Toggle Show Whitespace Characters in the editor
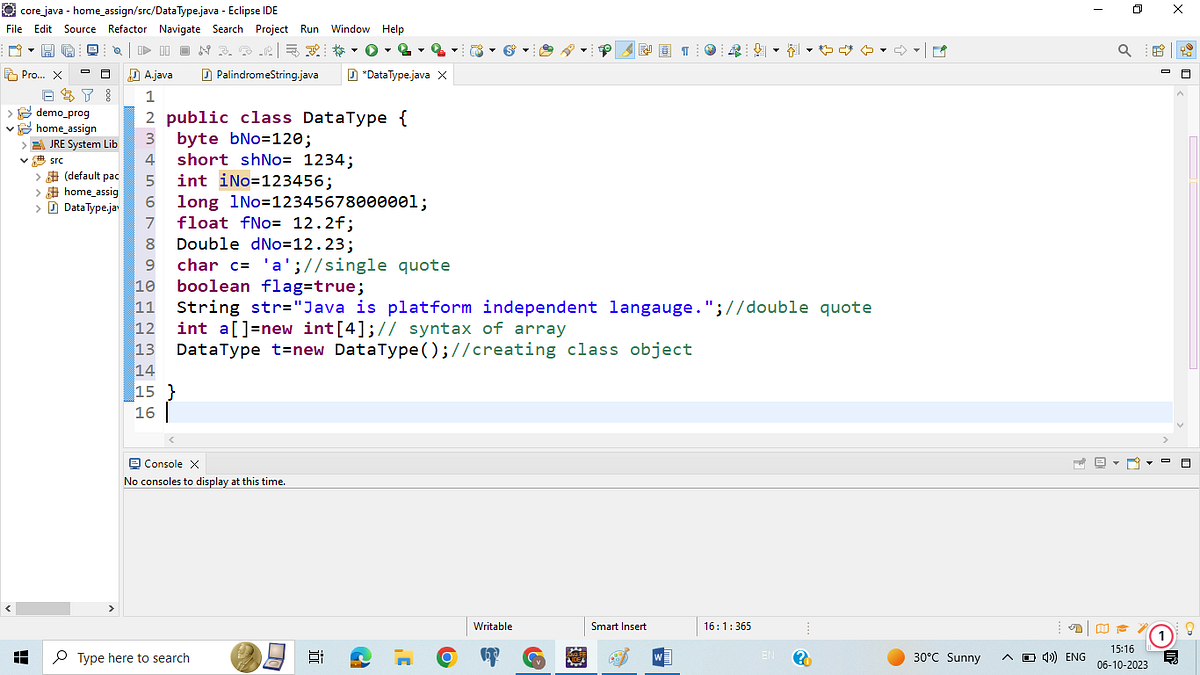This screenshot has width=1200, height=675. point(684,50)
